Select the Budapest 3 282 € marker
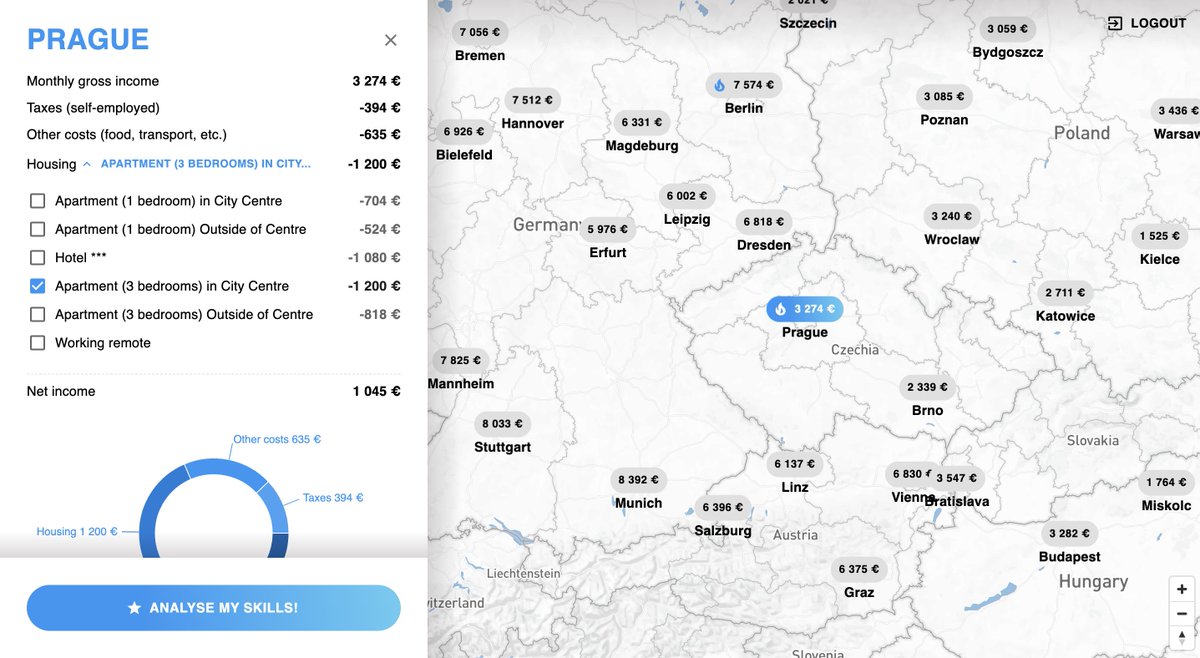This screenshot has height=658, width=1200. tap(1070, 534)
